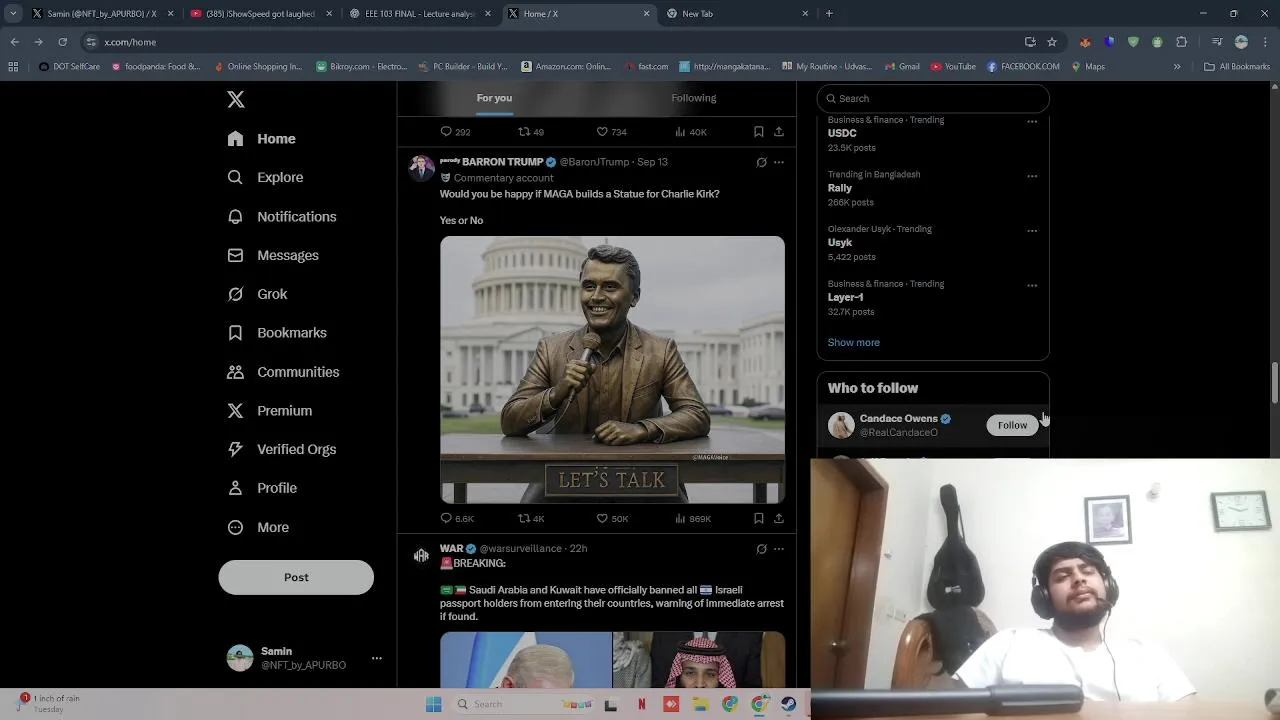Viewport: 1280px width, 720px height.
Task: Open Communities in the sidebar
Action: pyautogui.click(x=283, y=372)
